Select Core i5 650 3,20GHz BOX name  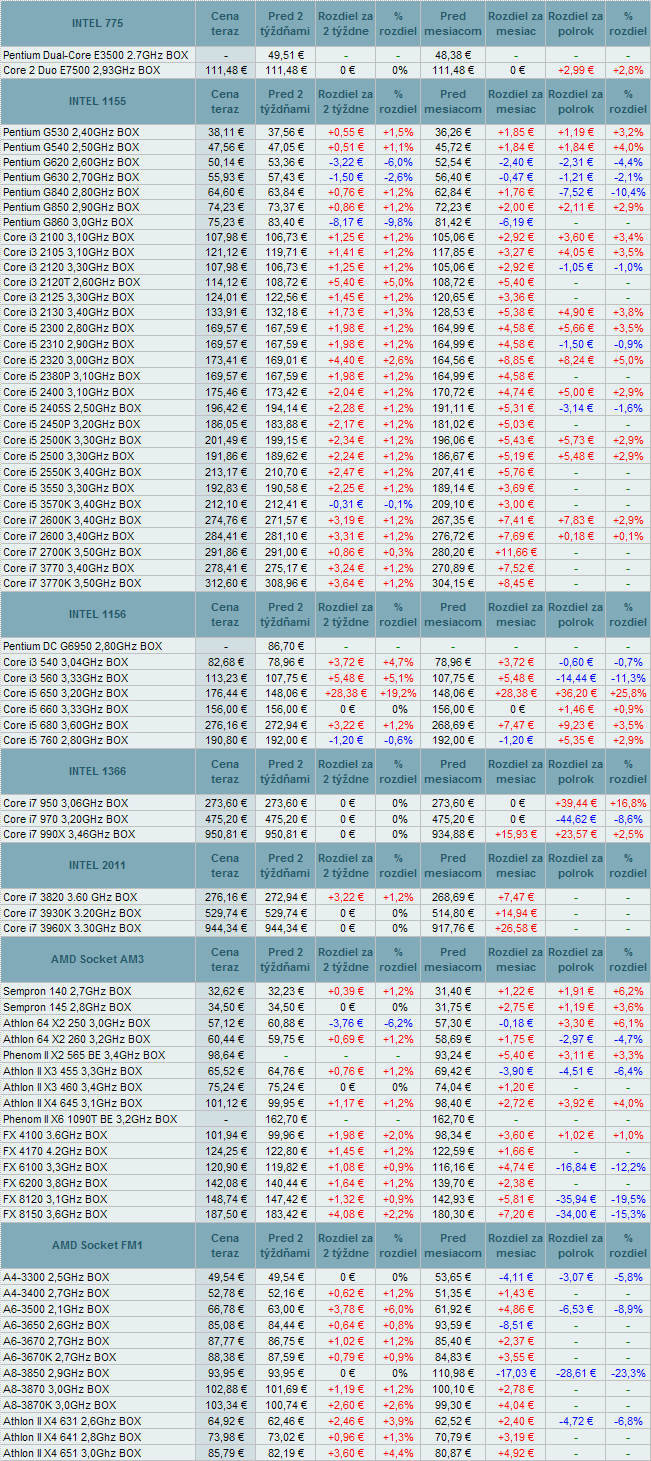(x=66, y=693)
